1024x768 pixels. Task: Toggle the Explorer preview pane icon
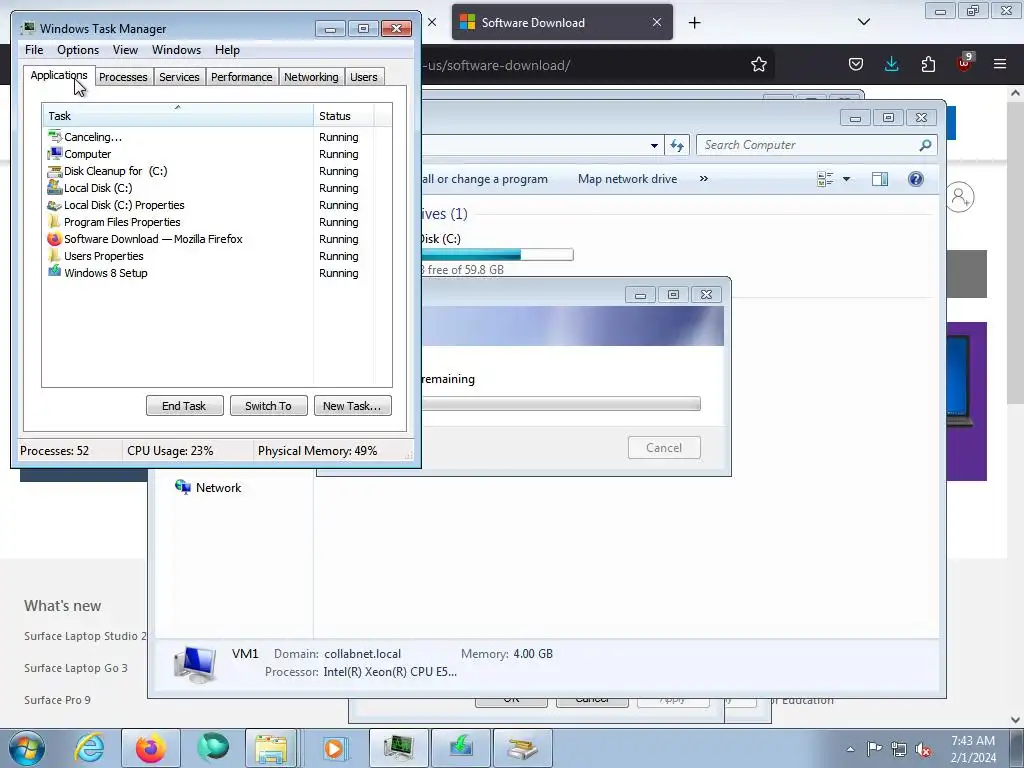click(880, 179)
